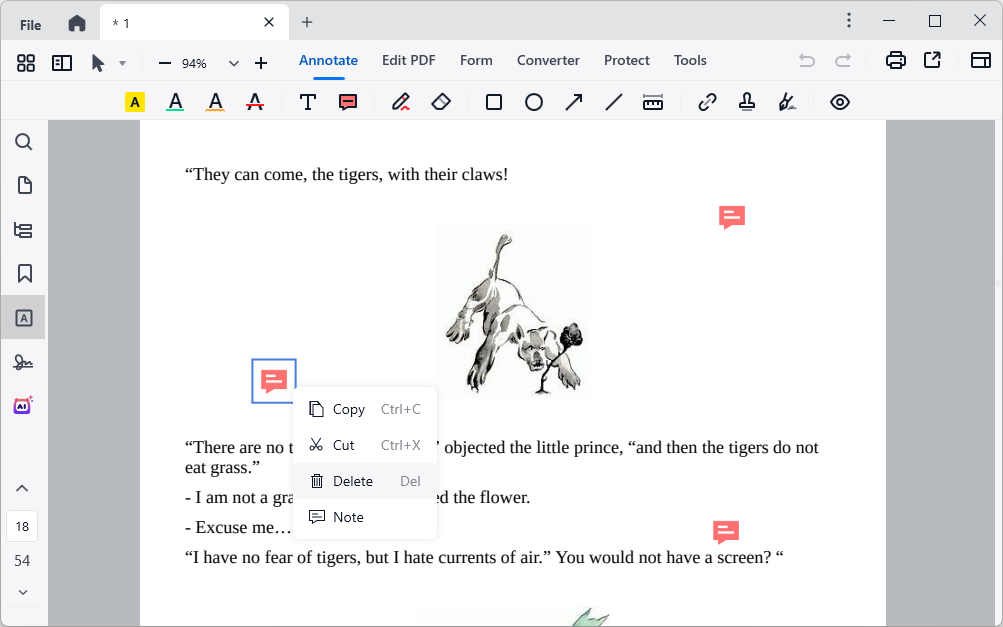Image resolution: width=1003 pixels, height=627 pixels.
Task: Select the Pencil drawing tool
Action: point(400,101)
